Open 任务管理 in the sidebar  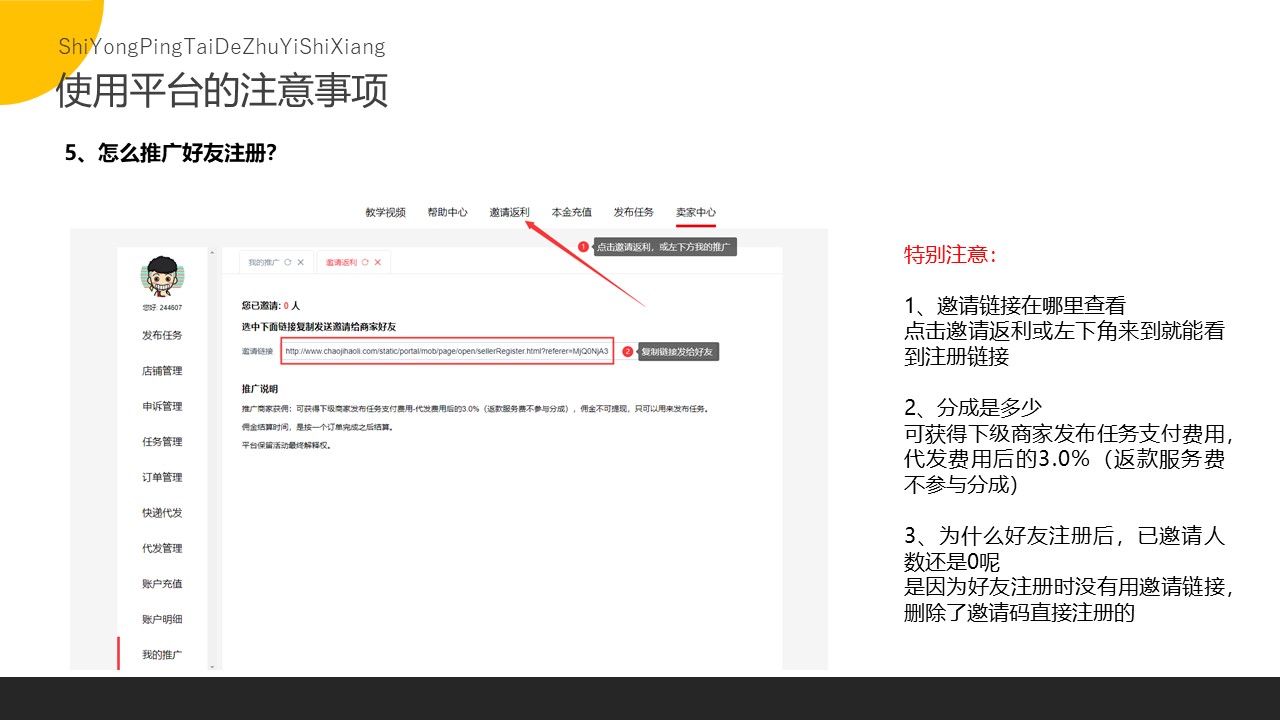pos(162,442)
